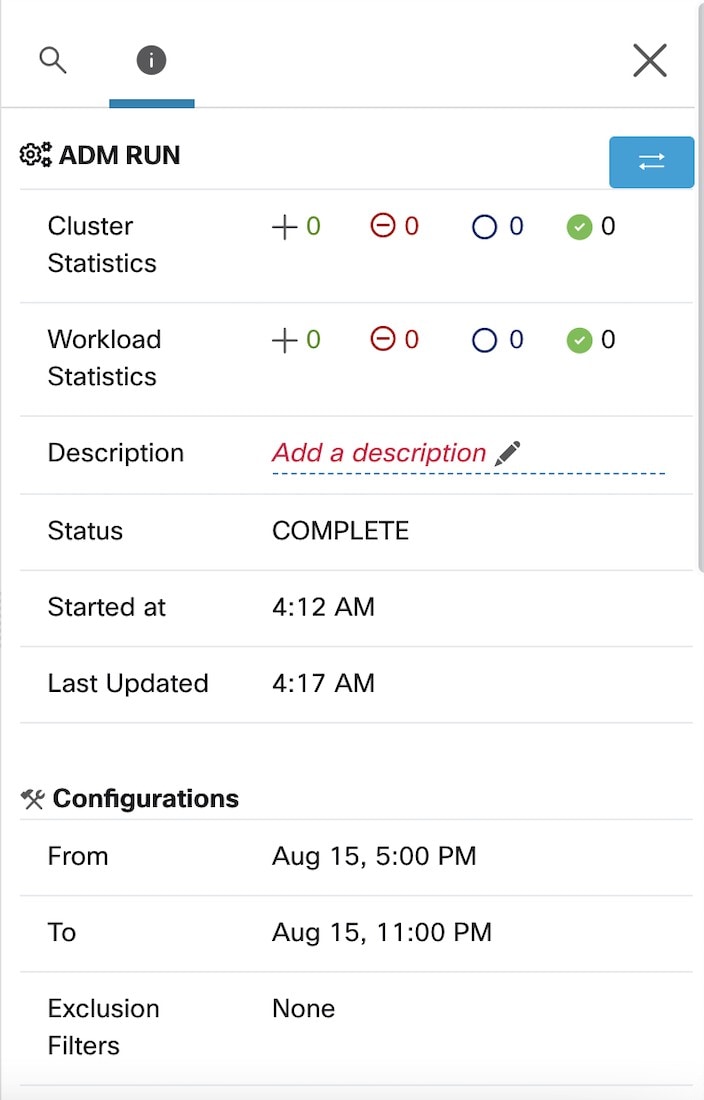The width and height of the screenshot is (704, 1100).
Task: Click the blue swap arrows button
Action: tap(651, 162)
